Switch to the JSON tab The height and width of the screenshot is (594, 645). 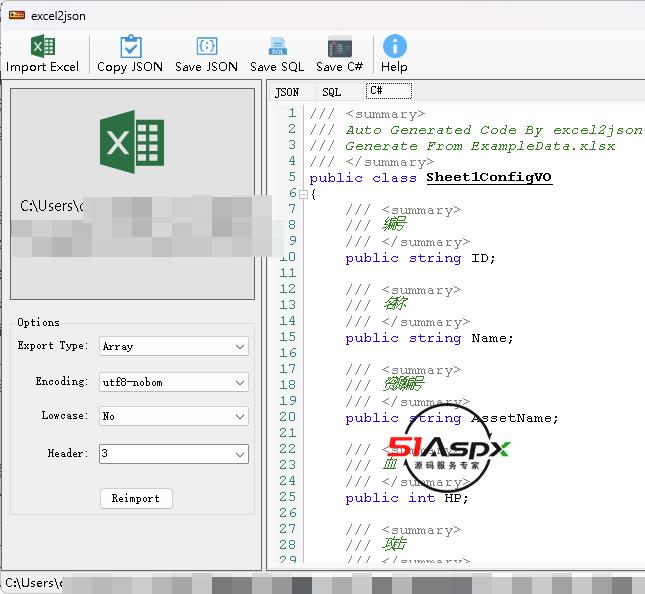click(287, 92)
